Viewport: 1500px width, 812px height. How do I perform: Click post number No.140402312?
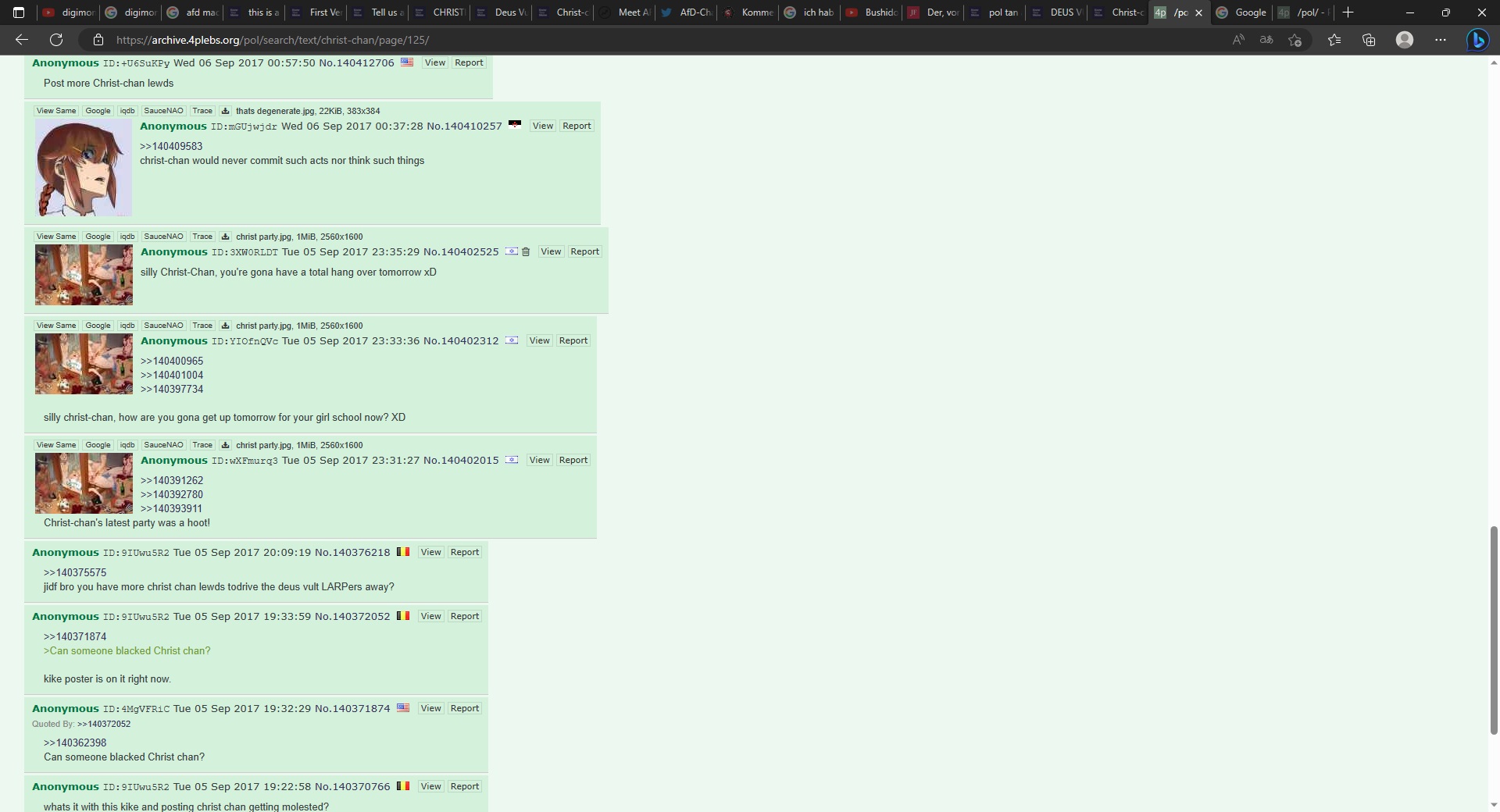tap(461, 340)
